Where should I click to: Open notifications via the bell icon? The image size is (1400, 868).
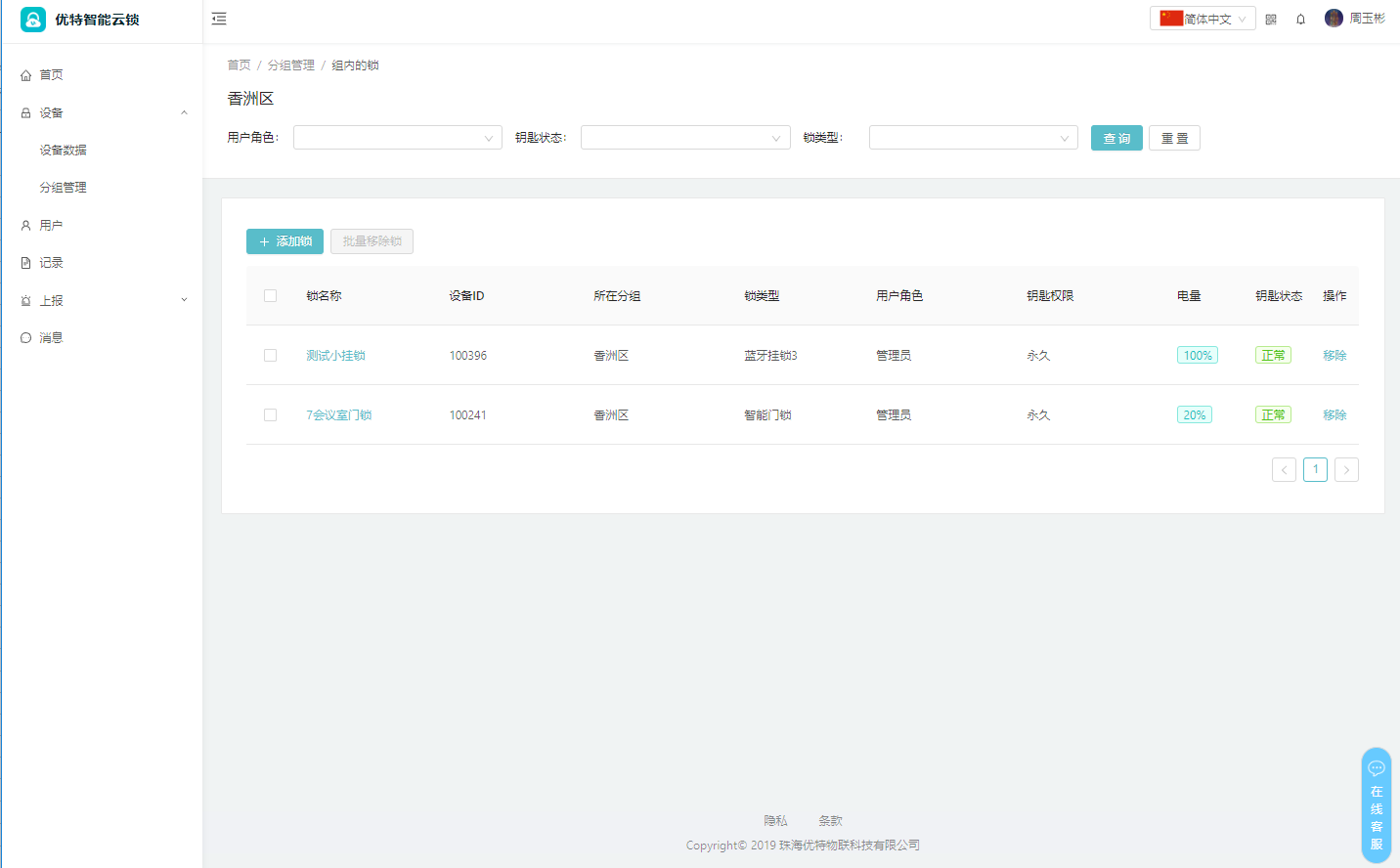click(x=1300, y=20)
